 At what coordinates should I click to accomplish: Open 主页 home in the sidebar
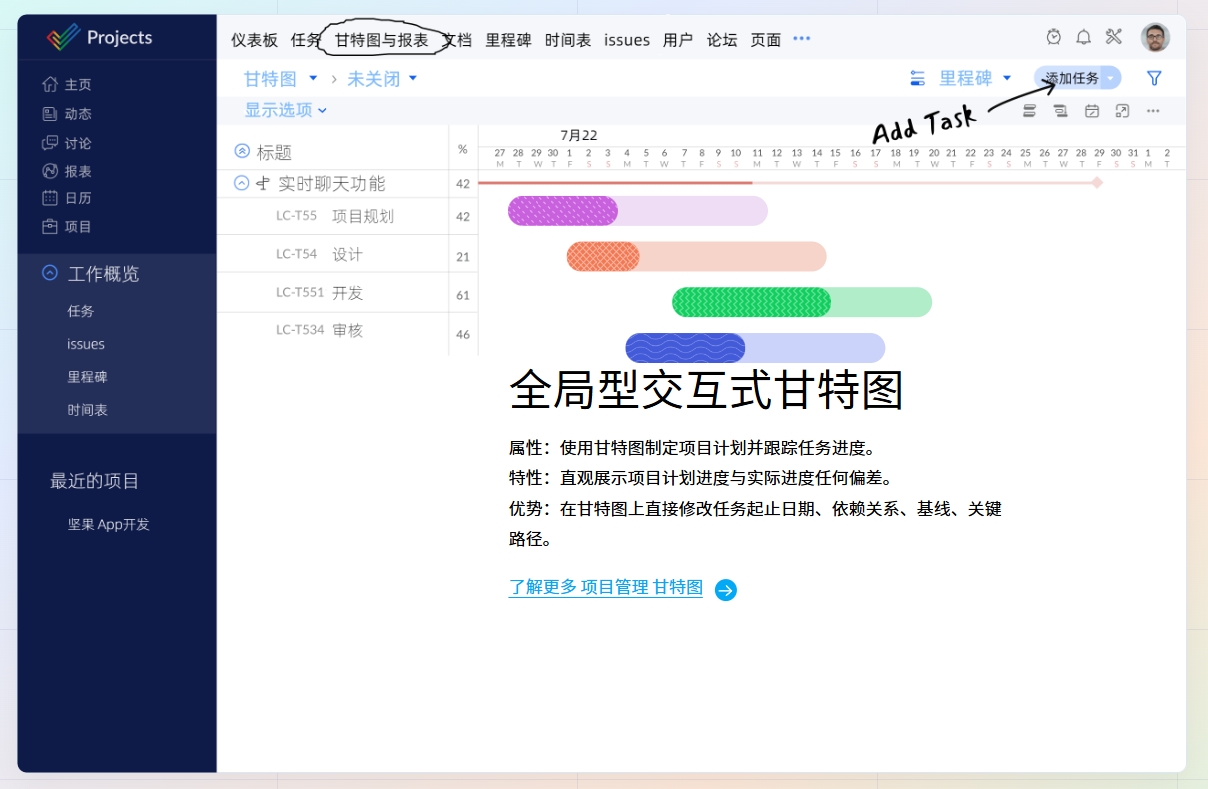[67, 85]
